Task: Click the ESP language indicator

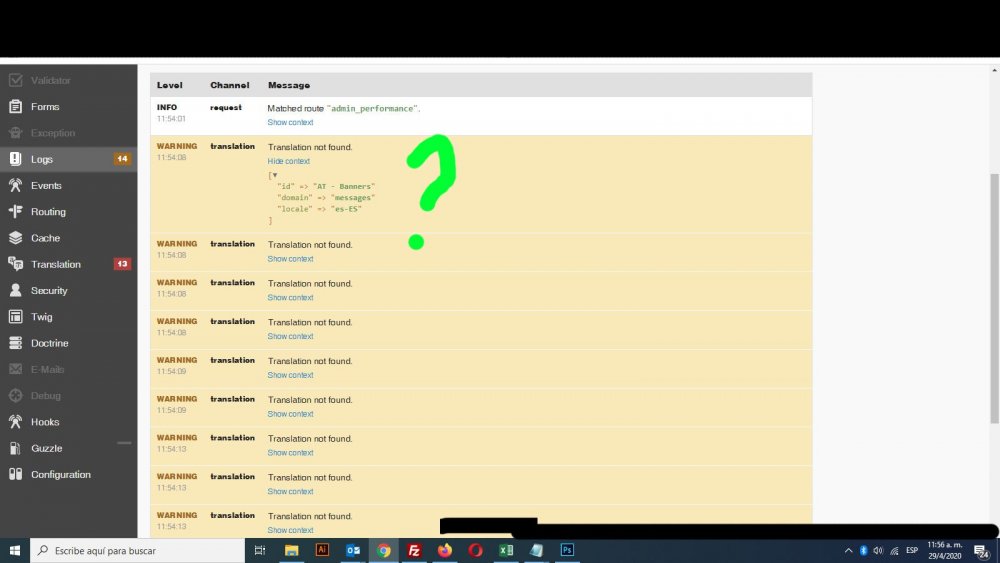Action: click(x=912, y=550)
